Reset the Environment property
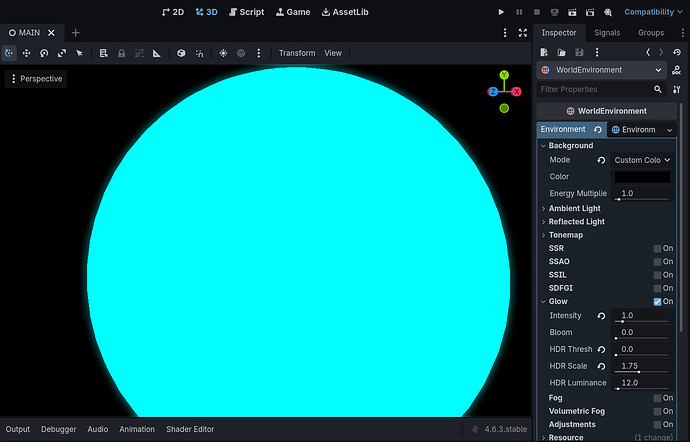This screenshot has width=690, height=442. 598,129
